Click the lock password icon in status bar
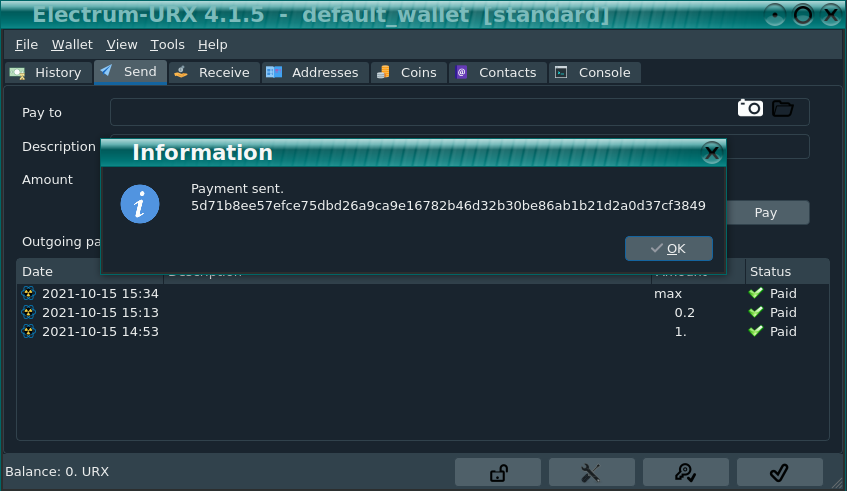The height and width of the screenshot is (491, 847). point(498,473)
